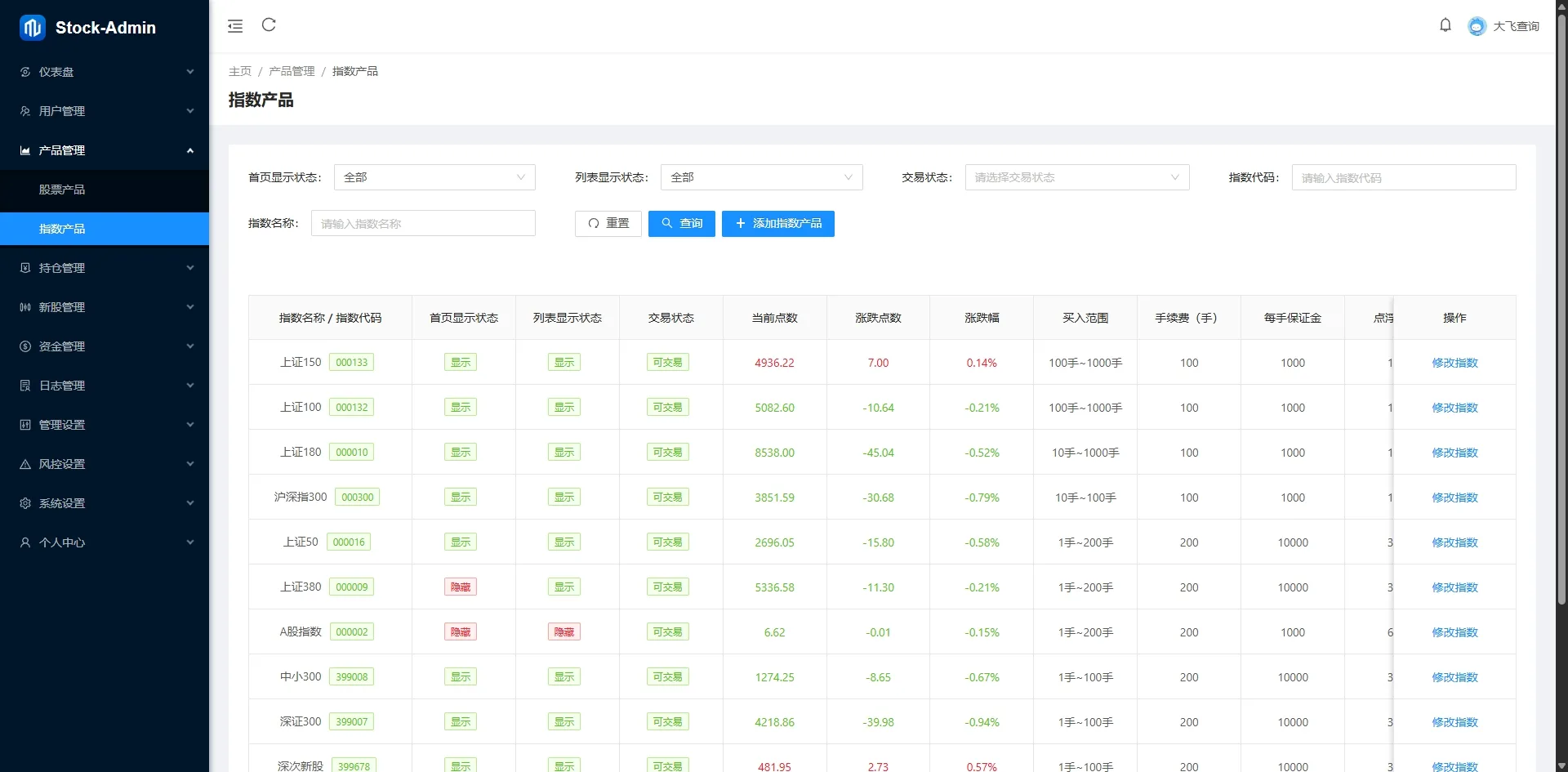
Task: Open the 交易状态 dropdown
Action: 1076,177
